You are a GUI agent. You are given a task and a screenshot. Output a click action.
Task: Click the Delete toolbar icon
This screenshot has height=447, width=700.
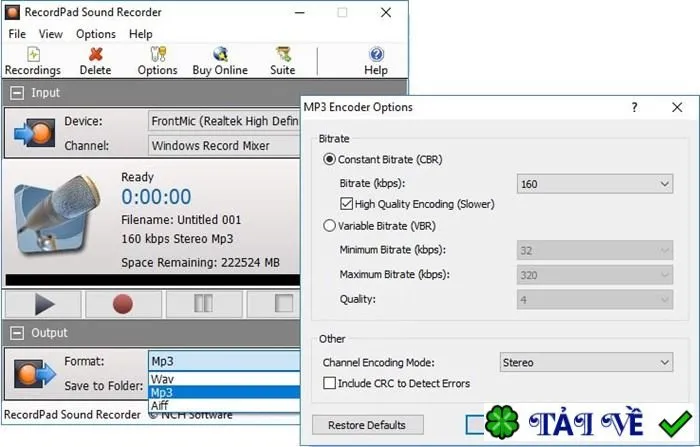(x=95, y=62)
